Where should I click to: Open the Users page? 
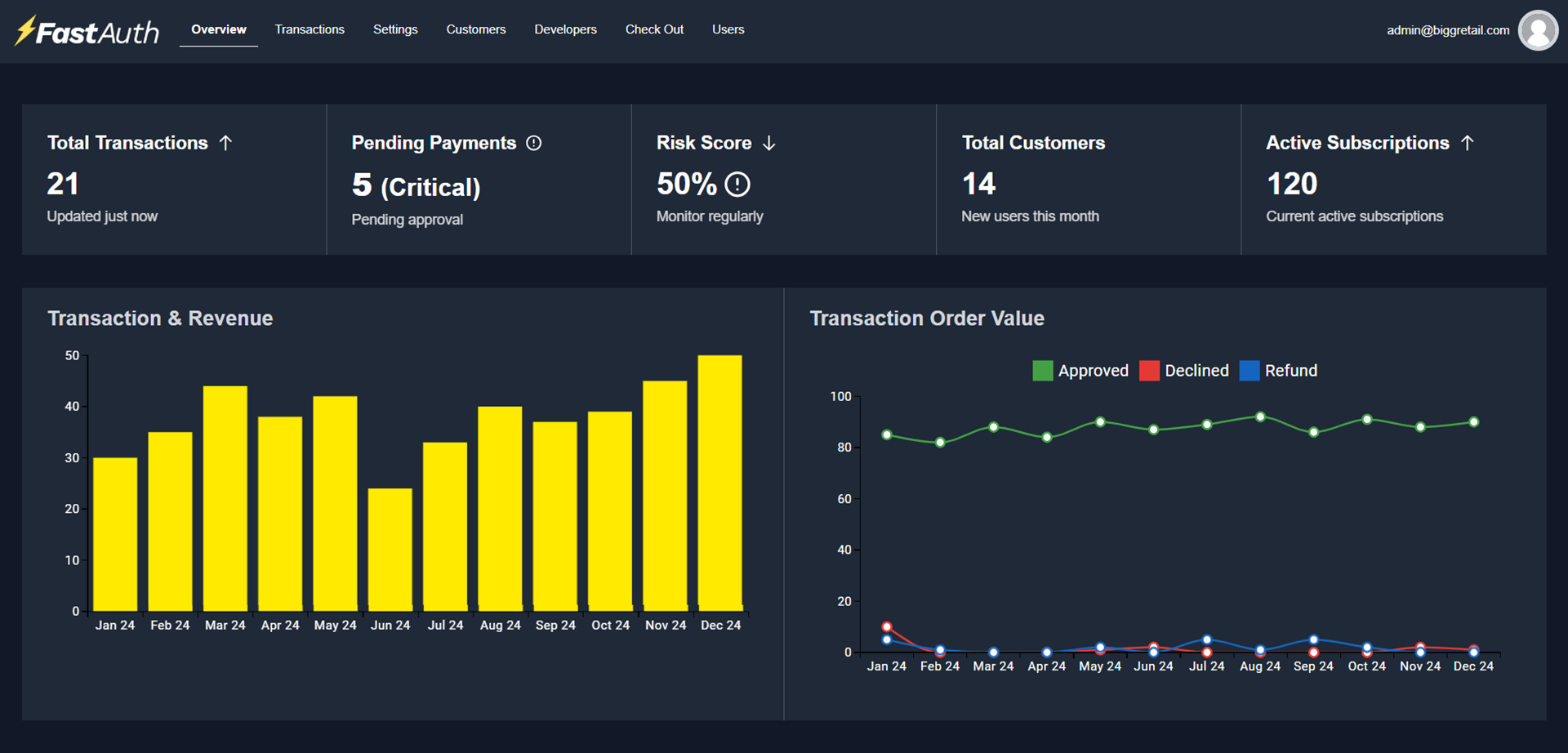pos(728,29)
